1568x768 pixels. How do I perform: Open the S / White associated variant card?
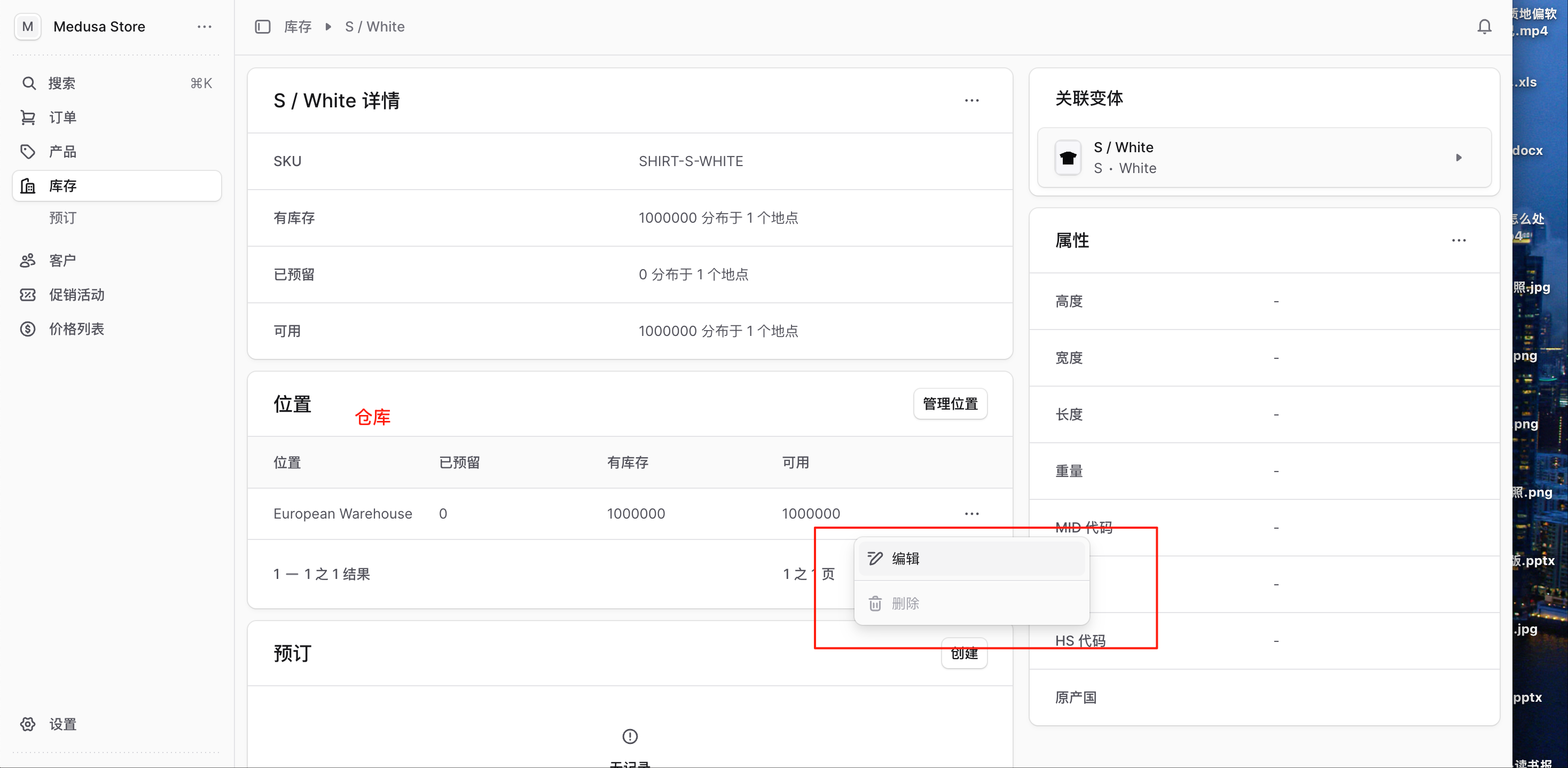point(1264,158)
